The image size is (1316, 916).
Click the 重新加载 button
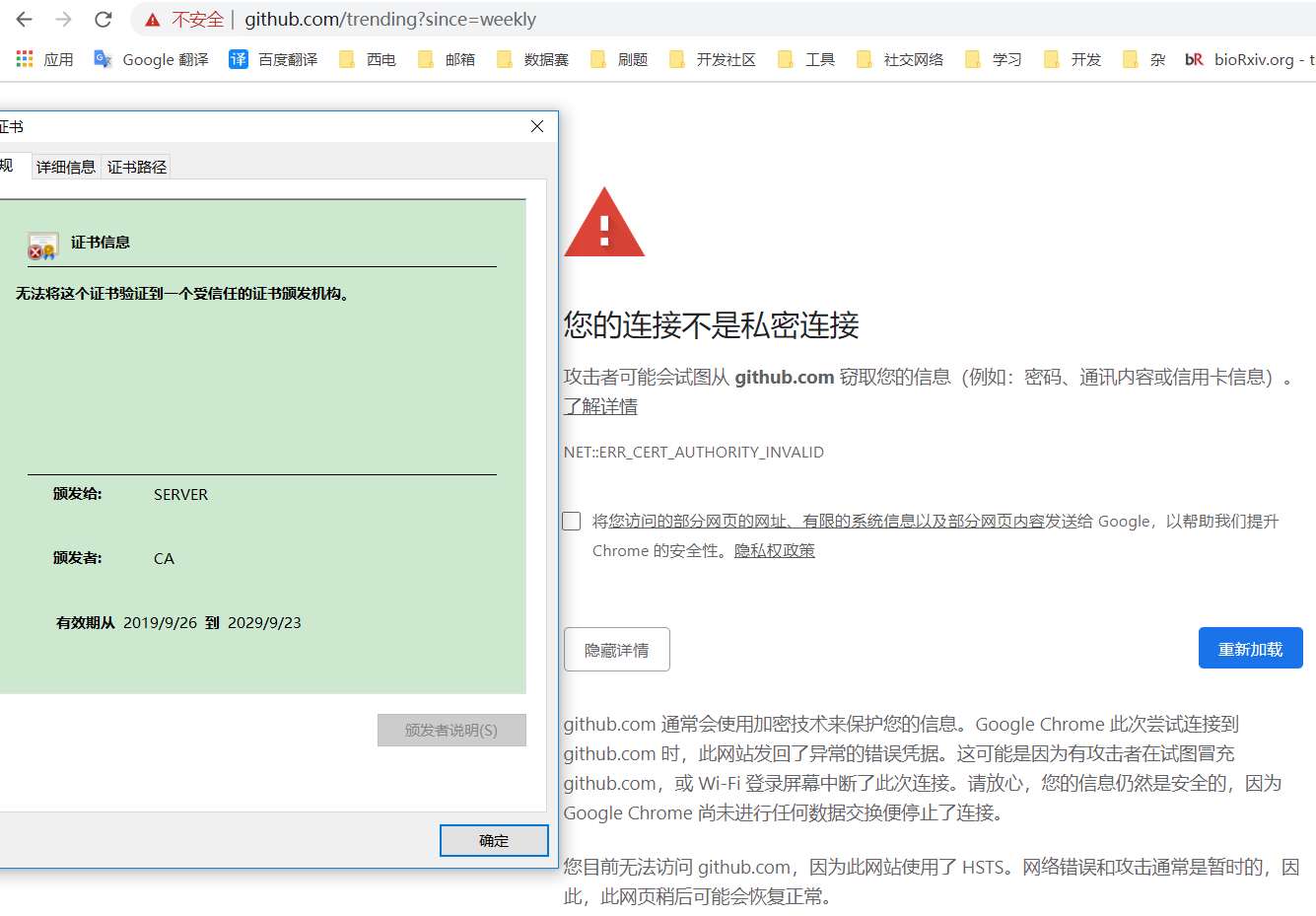click(1250, 648)
